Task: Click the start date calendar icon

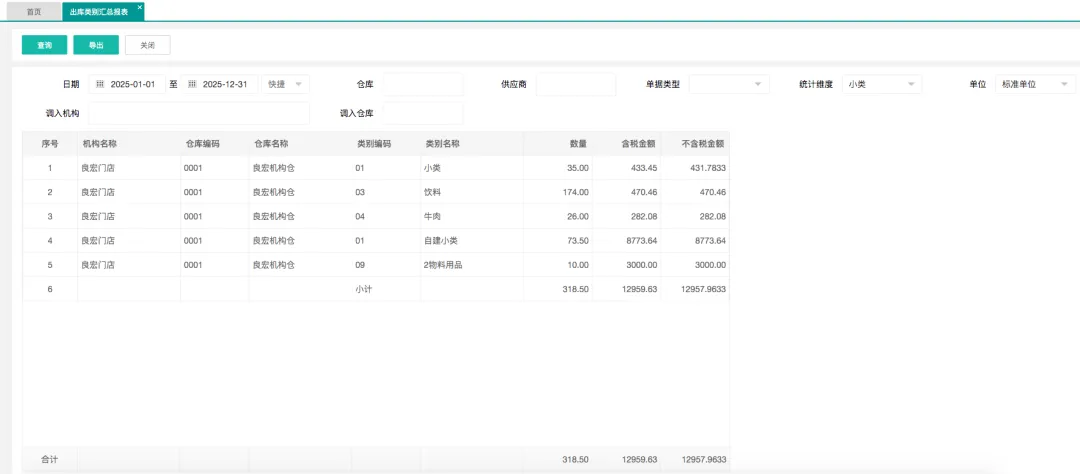Action: tap(100, 85)
